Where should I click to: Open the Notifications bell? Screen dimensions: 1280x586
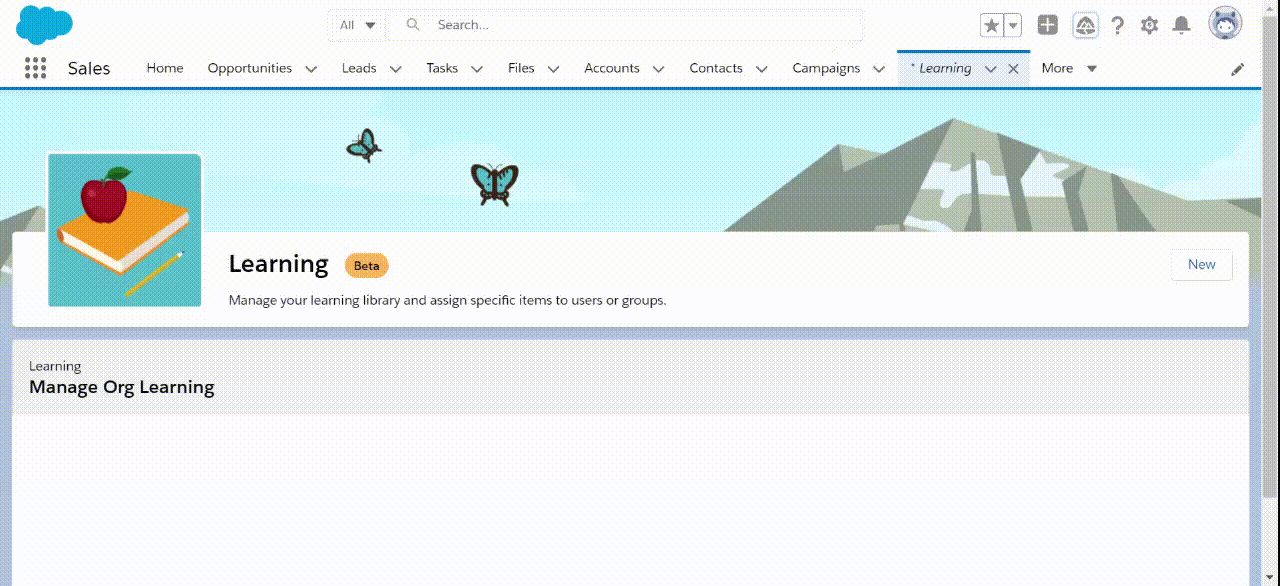(1182, 25)
